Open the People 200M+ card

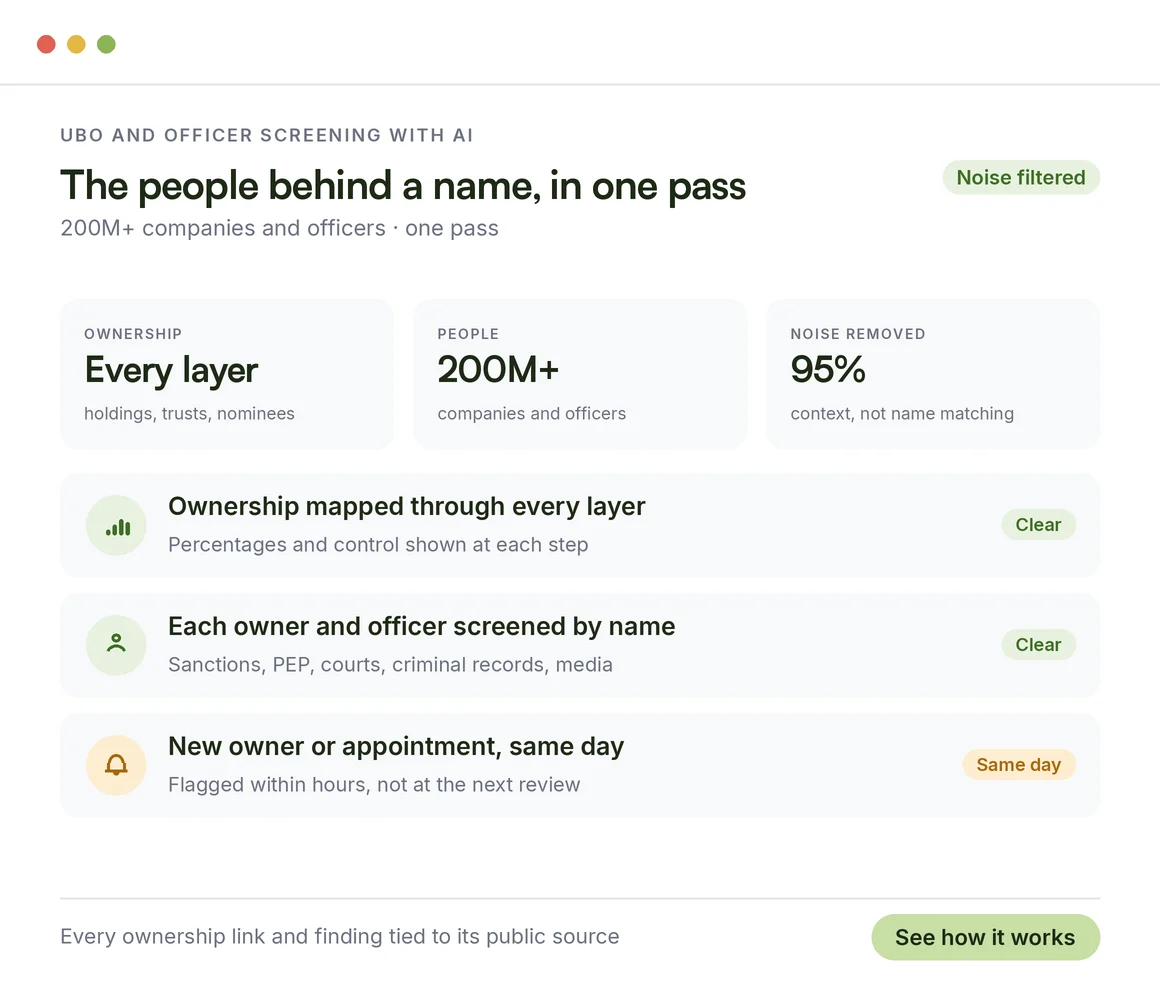[580, 374]
